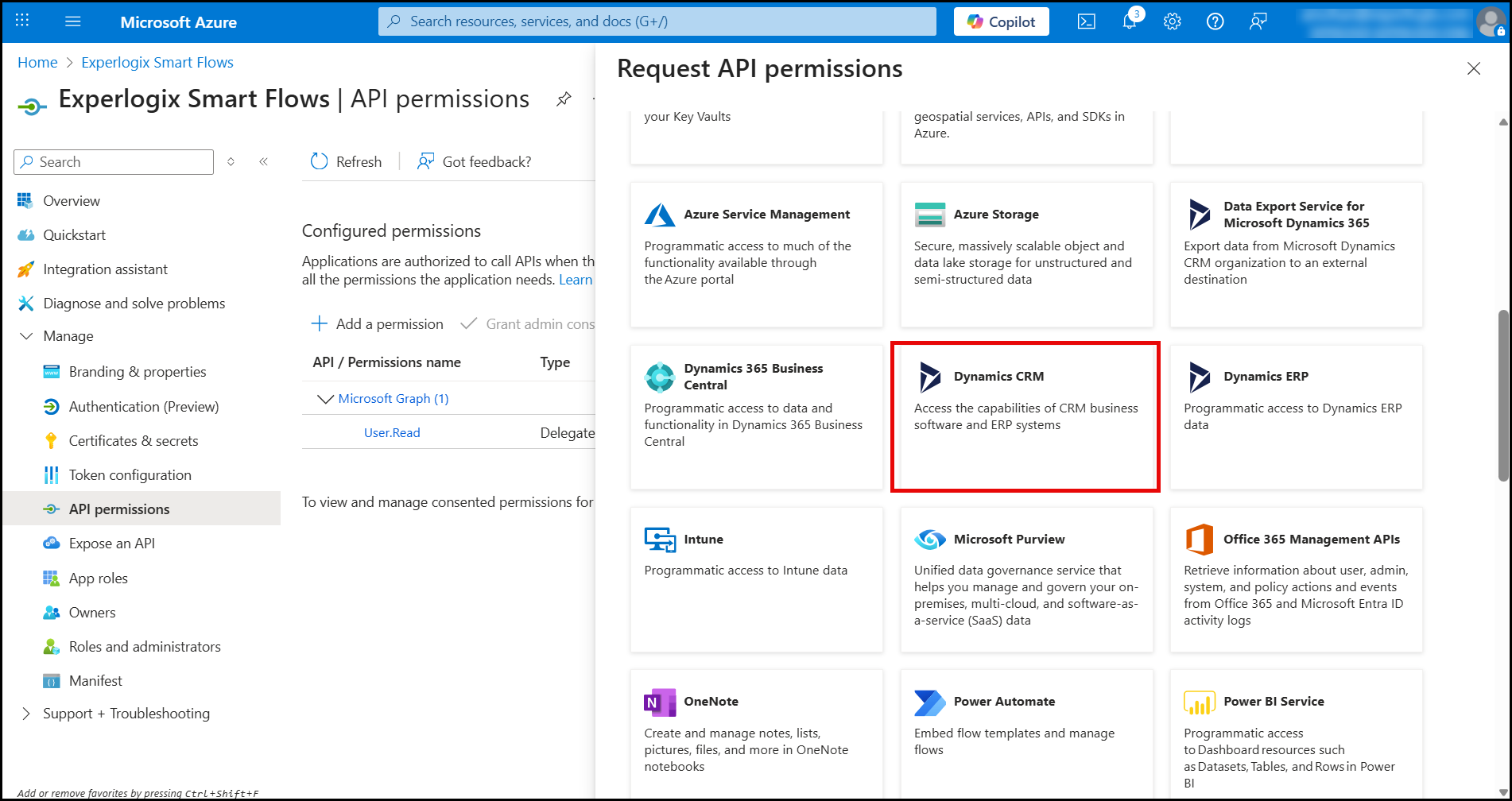The width and height of the screenshot is (1512, 801).
Task: Click the API / Permissions name column header
Action: pyautogui.click(x=386, y=362)
